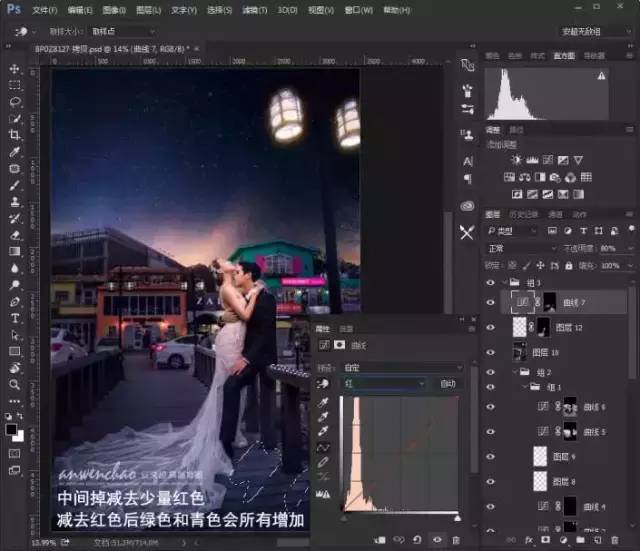Switch to the 信息 tab beside 属性
The image size is (640, 551).
pyautogui.click(x=347, y=329)
